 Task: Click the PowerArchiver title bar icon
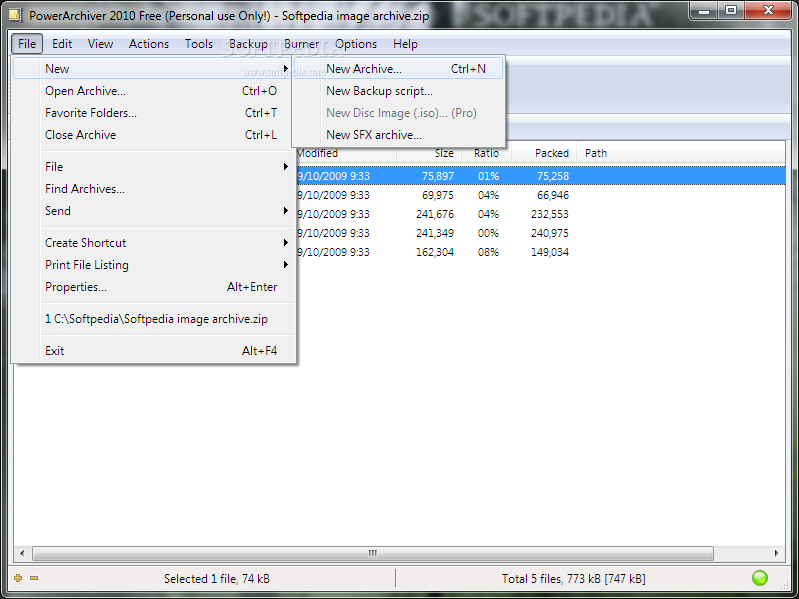point(15,15)
